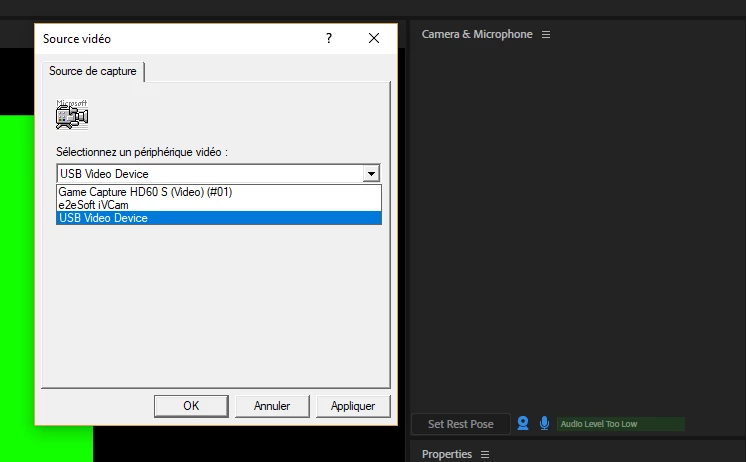Open the Properties panel menu
Image resolution: width=746 pixels, height=462 pixels.
coord(485,454)
